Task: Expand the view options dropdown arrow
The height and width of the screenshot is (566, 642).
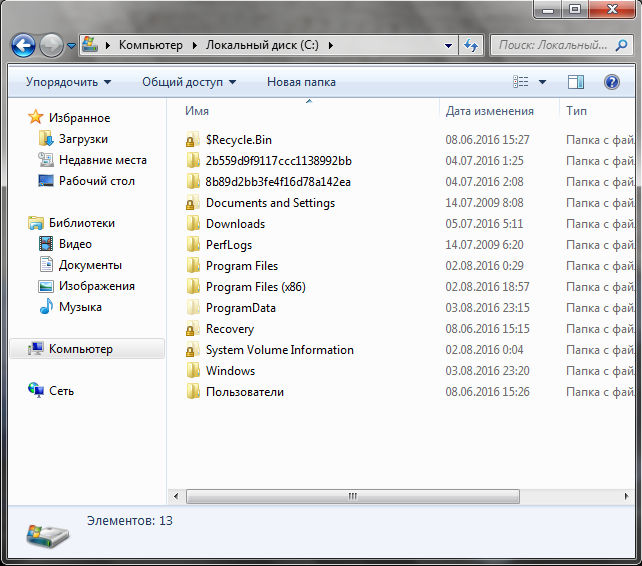Action: tap(543, 82)
